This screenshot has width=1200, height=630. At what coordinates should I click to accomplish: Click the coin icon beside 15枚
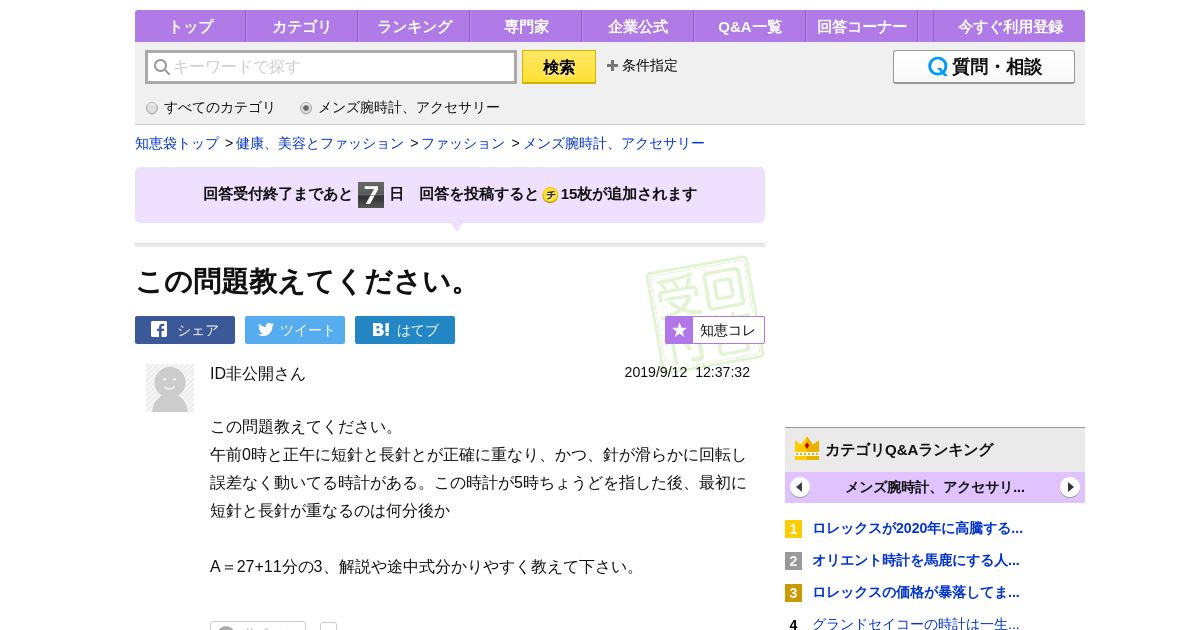(550, 195)
